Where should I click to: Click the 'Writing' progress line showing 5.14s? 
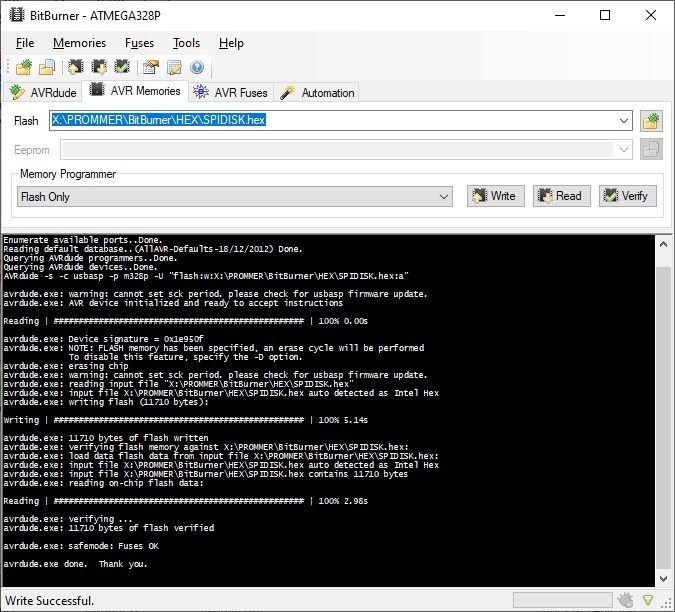point(186,420)
